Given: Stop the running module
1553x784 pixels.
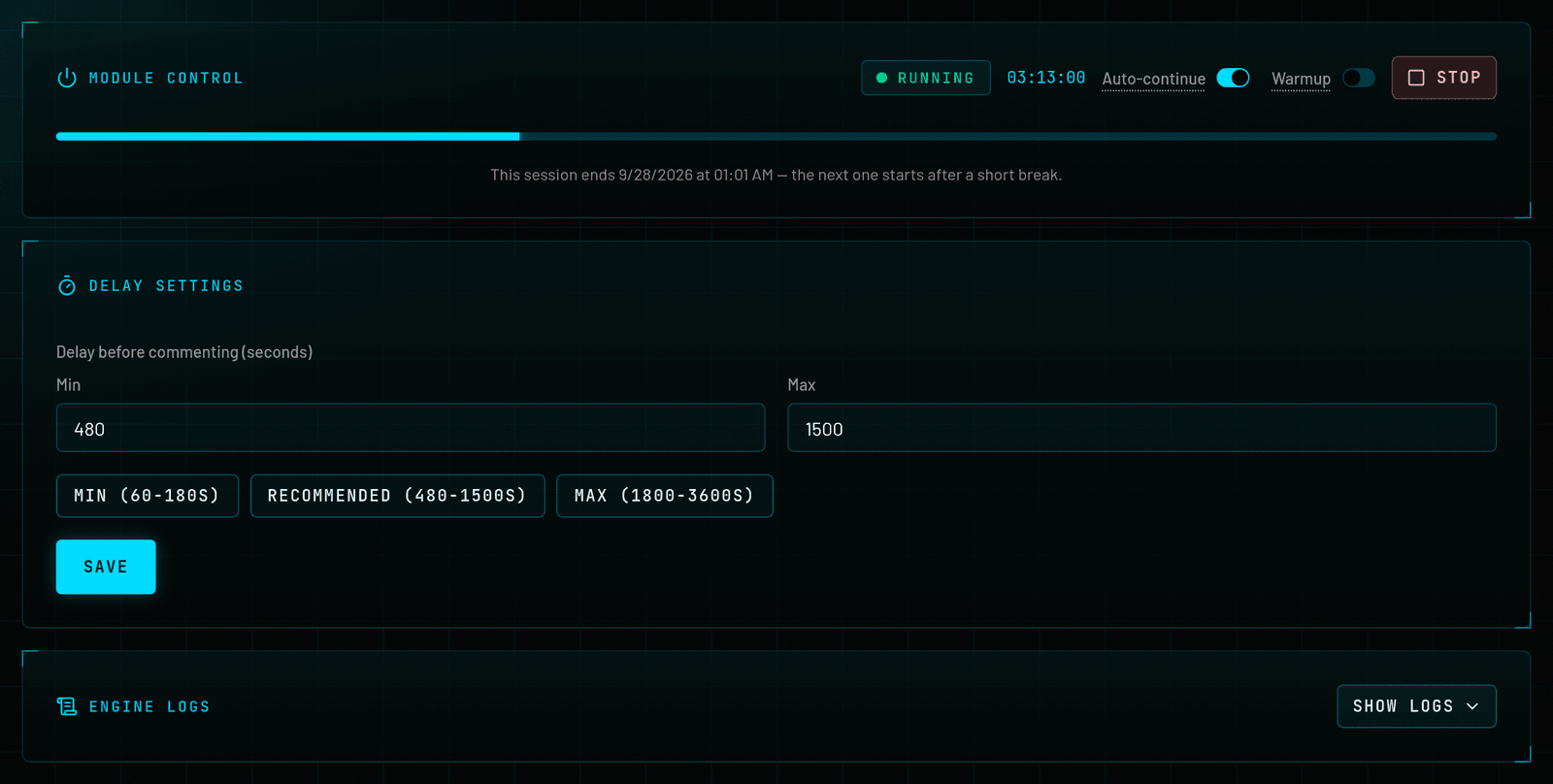Looking at the screenshot, I should [1443, 78].
